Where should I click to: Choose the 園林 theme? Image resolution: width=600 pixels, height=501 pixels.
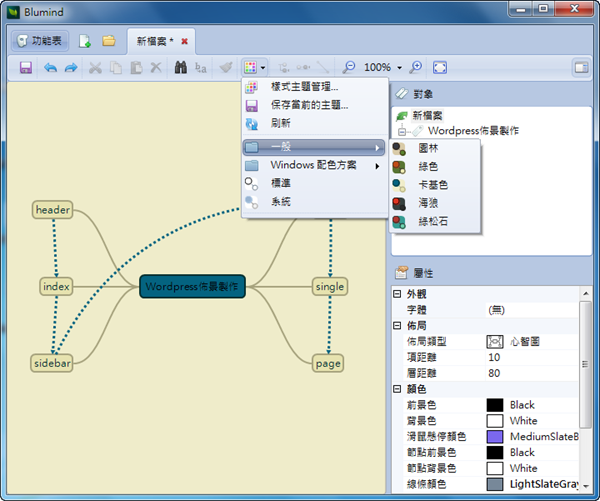435,149
